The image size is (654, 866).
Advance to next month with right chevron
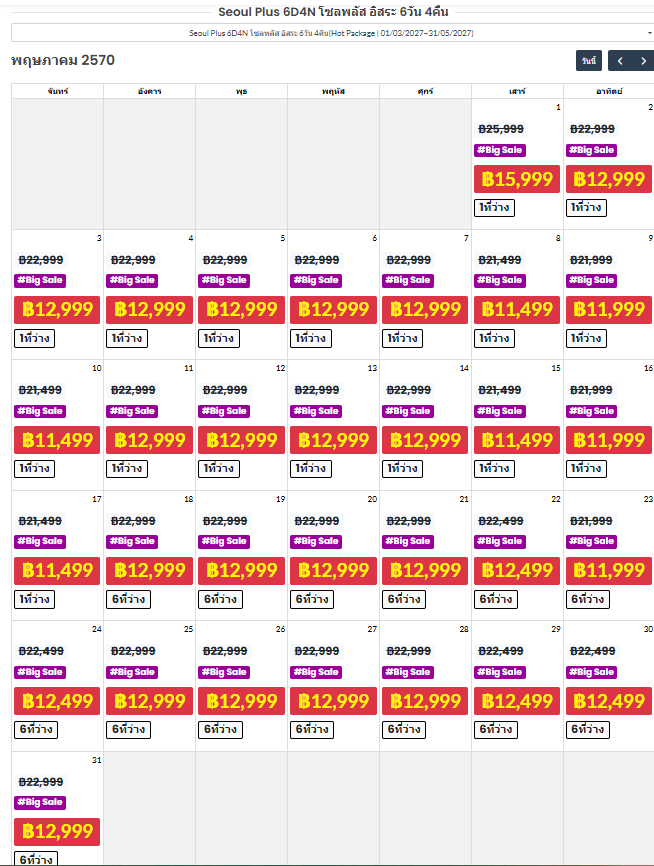click(x=643, y=61)
